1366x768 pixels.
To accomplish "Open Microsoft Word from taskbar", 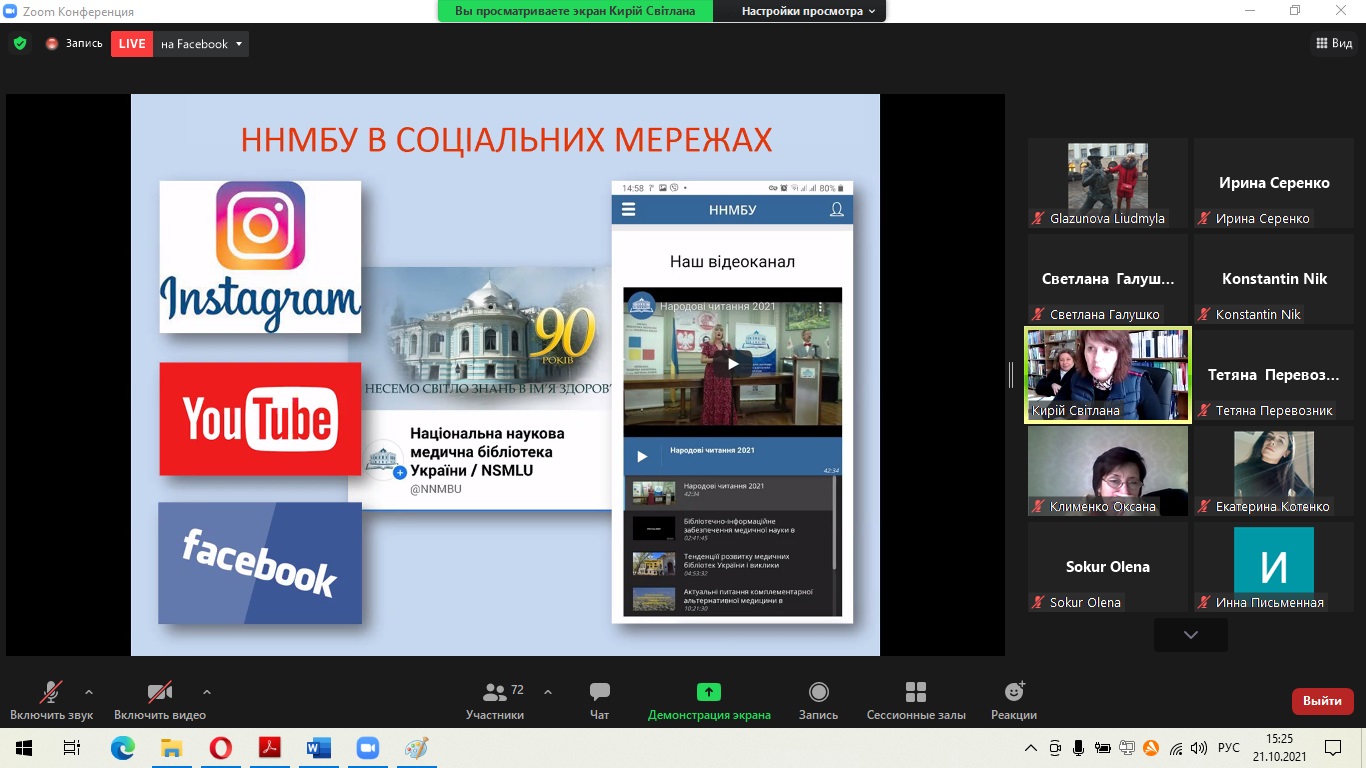I will (318, 748).
